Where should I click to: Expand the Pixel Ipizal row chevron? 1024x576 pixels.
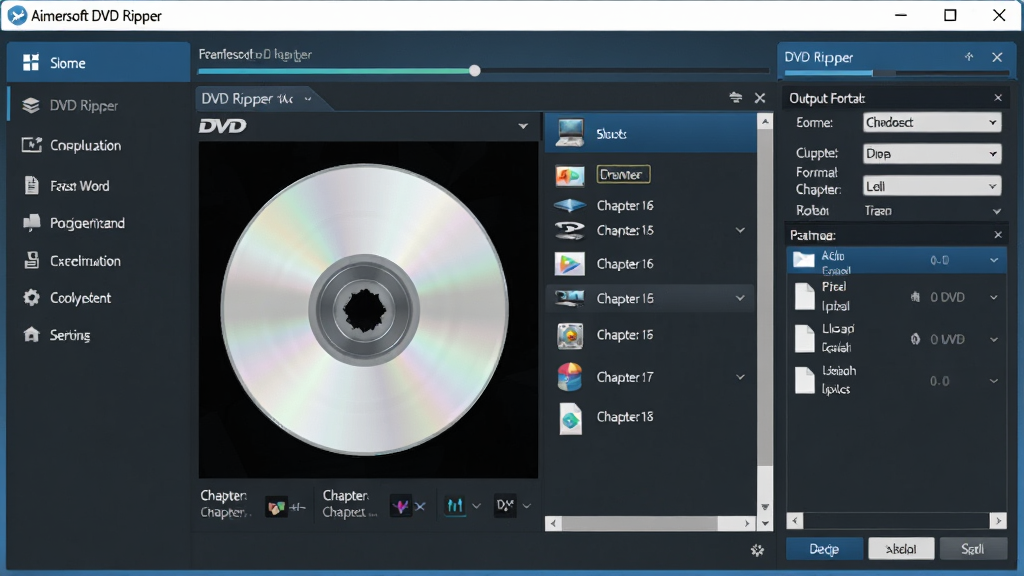tap(994, 297)
